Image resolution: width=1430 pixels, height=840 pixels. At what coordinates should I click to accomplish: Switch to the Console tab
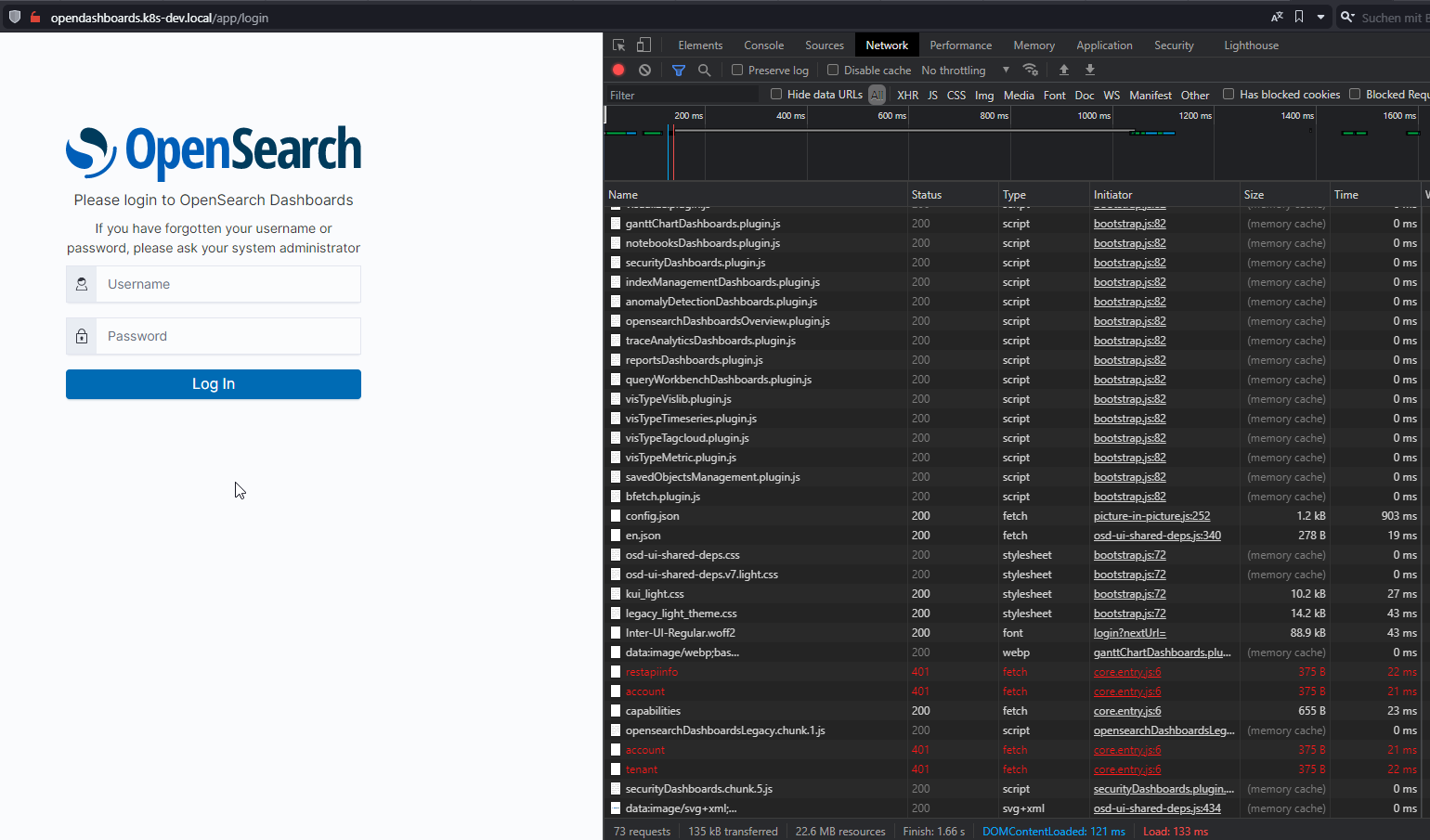point(763,45)
